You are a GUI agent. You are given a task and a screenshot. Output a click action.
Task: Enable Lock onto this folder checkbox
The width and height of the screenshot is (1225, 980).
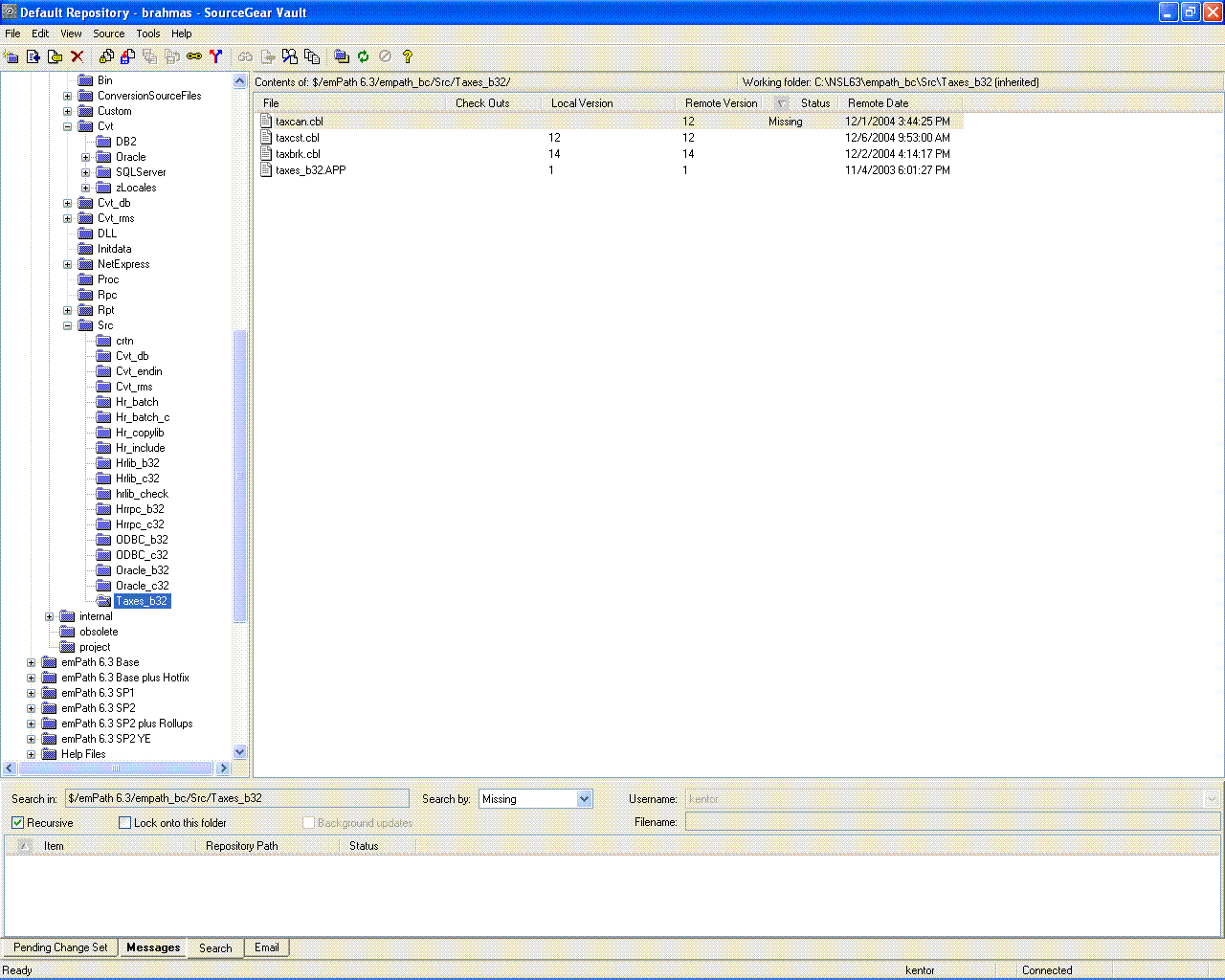[x=124, y=822]
